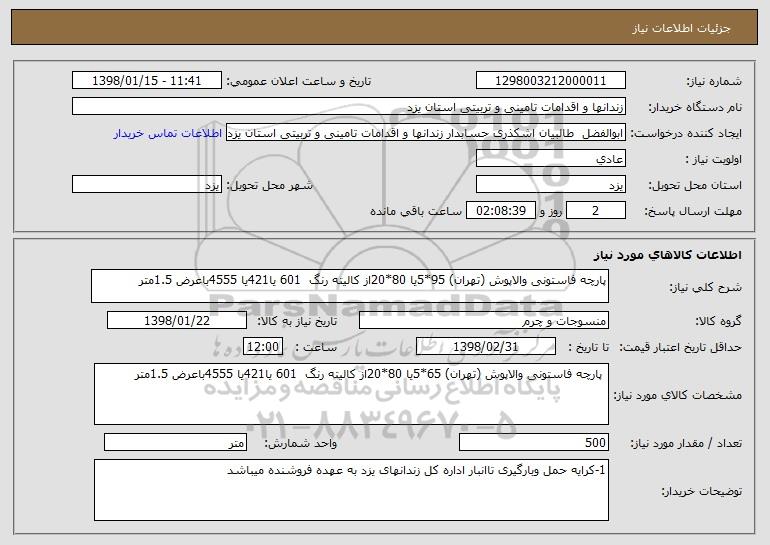Click the announcement date field 1398/01/15 - 11:41
The image size is (770, 545).
[x=147, y=81]
